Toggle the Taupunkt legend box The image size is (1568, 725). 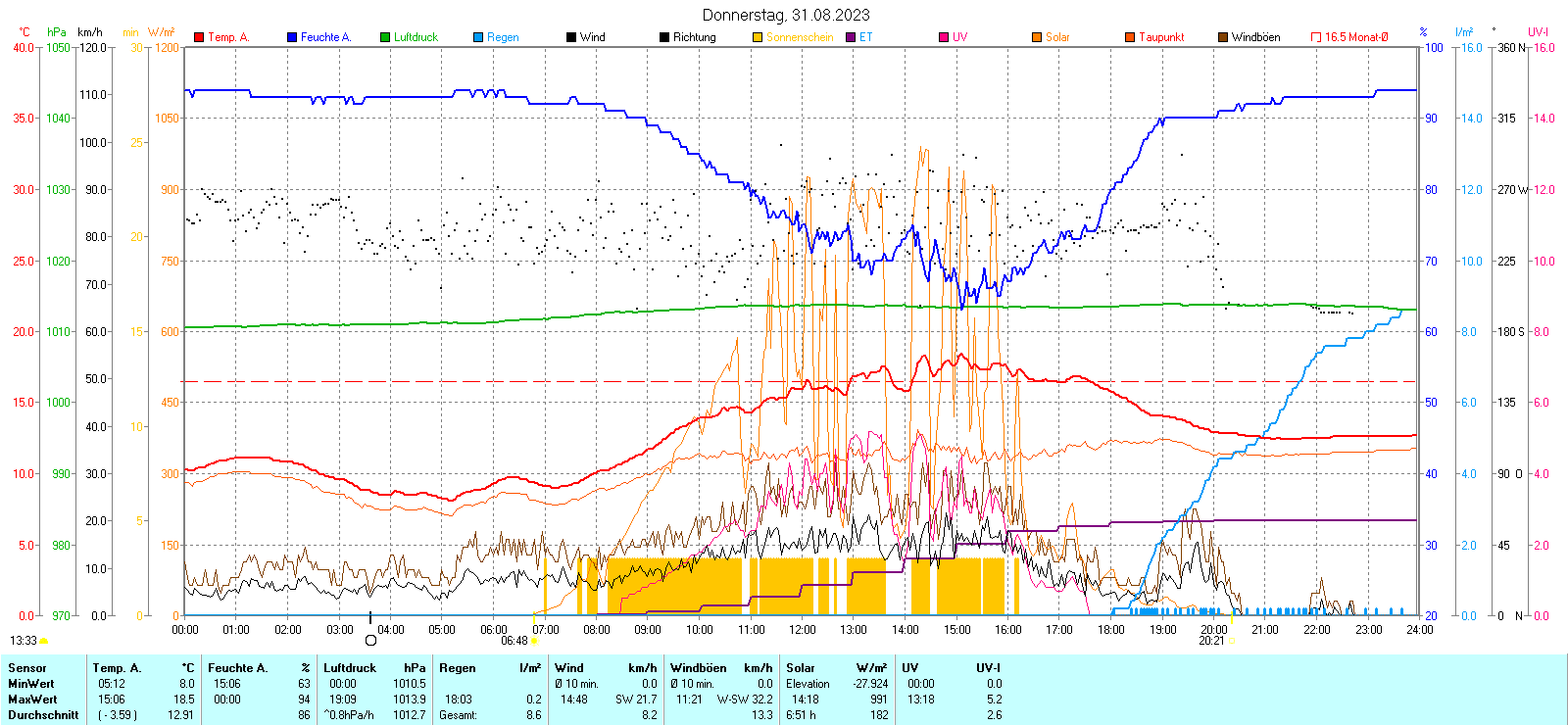coord(1130,37)
